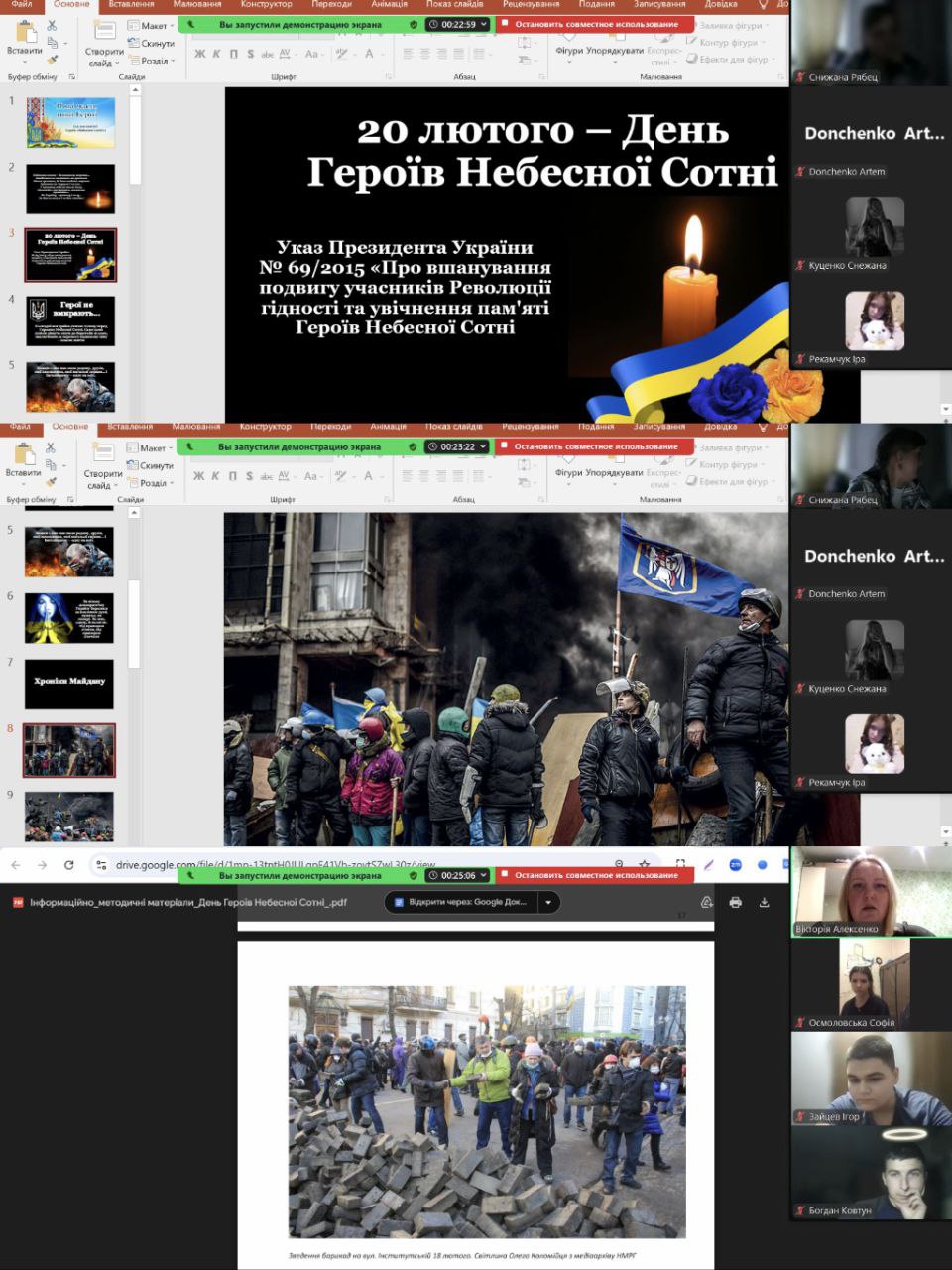Open Конструктор tab in ribbon with 00:22:59 timer

pyautogui.click(x=266, y=5)
